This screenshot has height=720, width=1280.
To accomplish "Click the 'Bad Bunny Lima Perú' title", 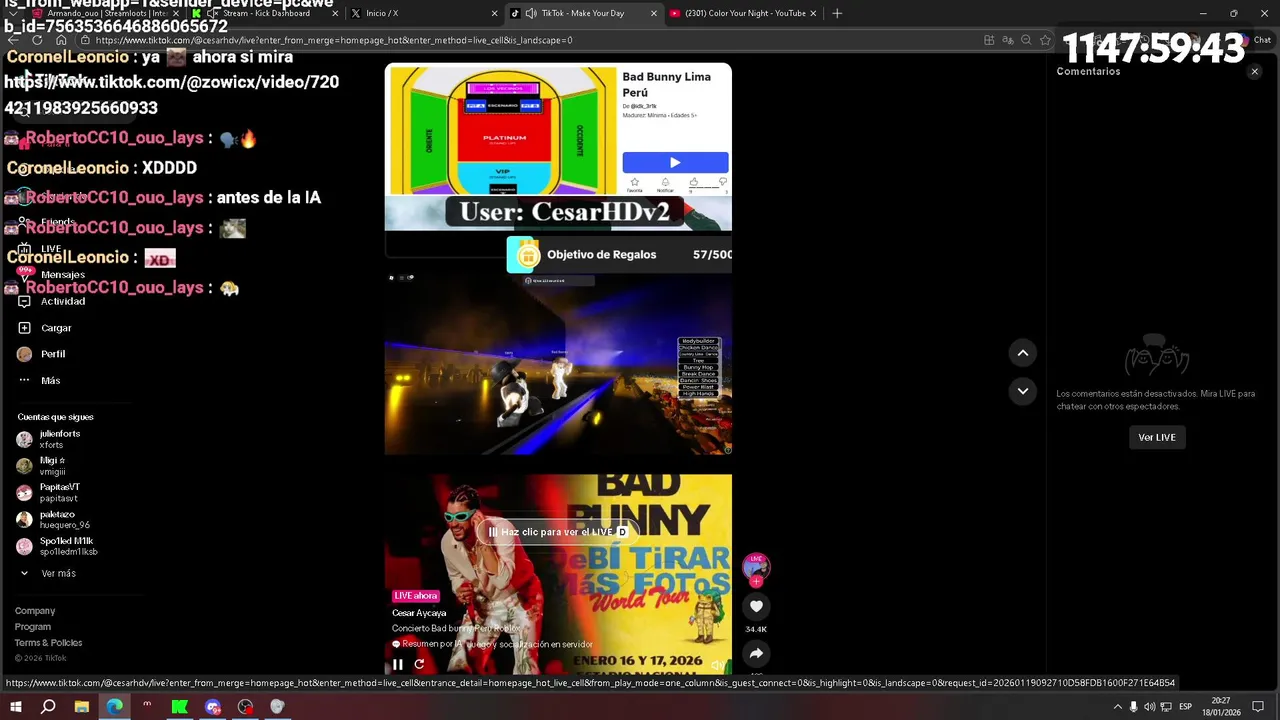I will tap(666, 84).
